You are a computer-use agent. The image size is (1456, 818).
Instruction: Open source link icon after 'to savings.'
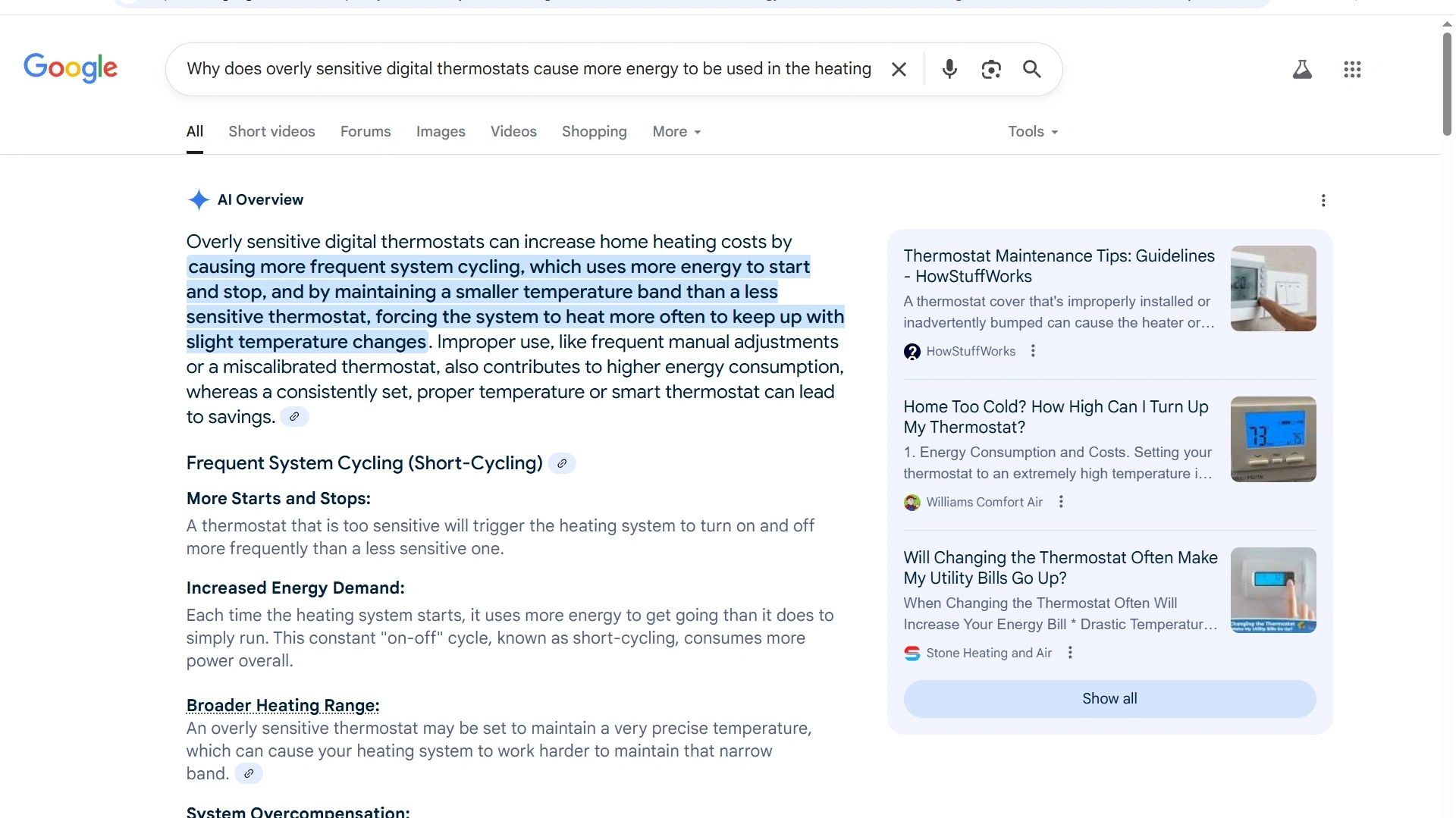pyautogui.click(x=294, y=417)
